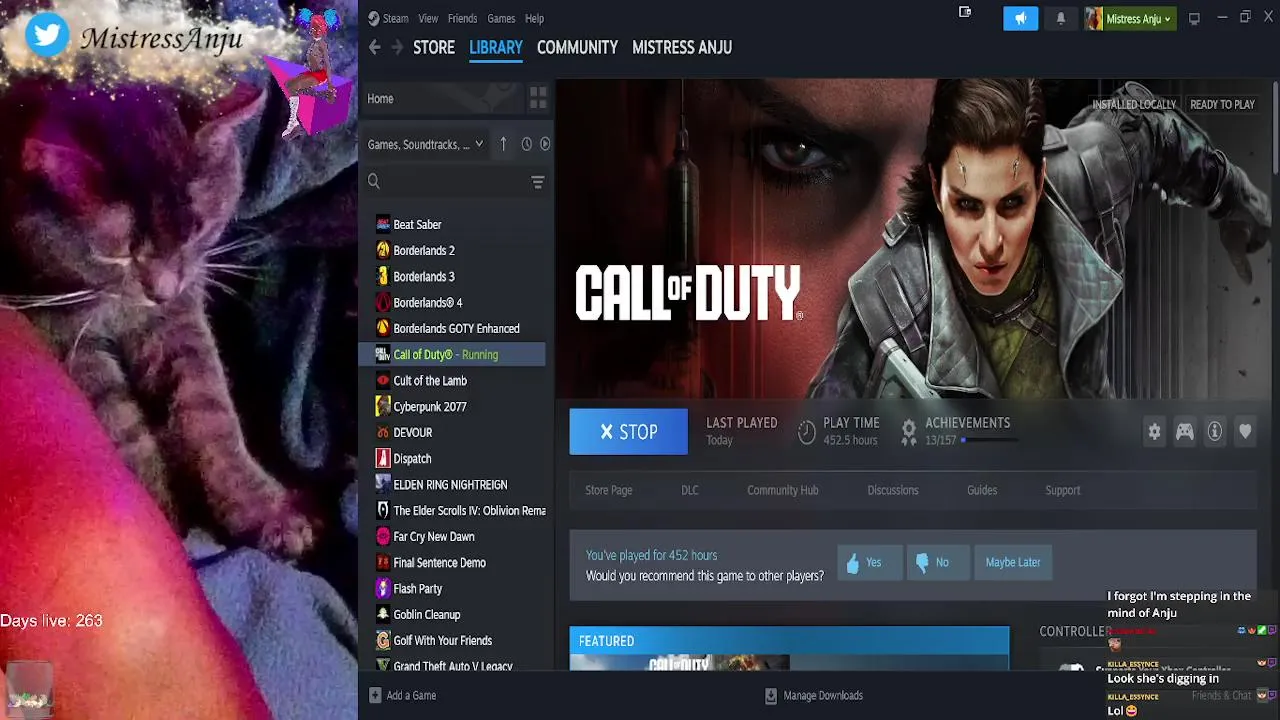Open the Community Hub link
The image size is (1280, 720).
pyautogui.click(x=783, y=490)
